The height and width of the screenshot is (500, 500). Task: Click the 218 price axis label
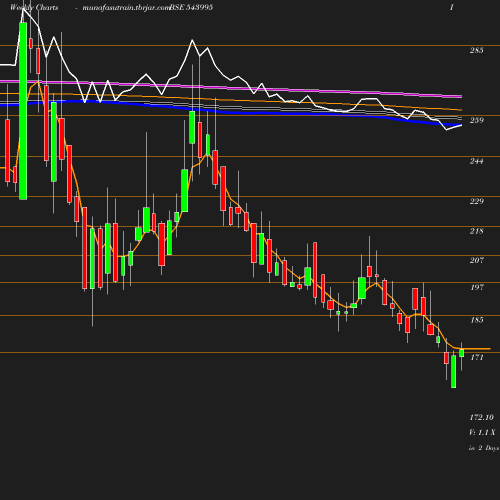(x=476, y=231)
